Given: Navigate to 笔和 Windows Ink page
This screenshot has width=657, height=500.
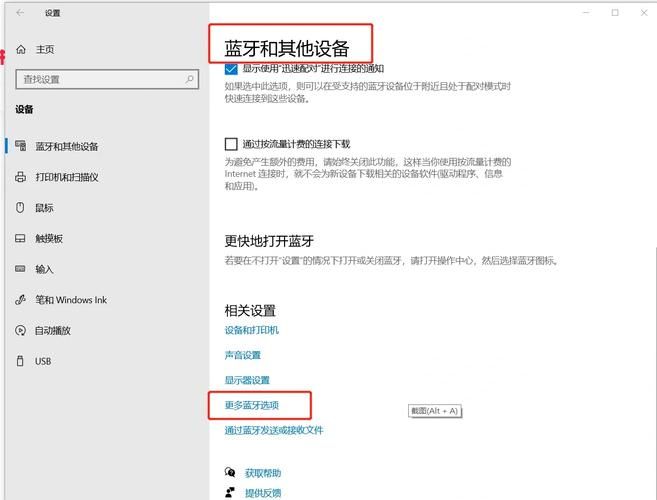Looking at the screenshot, I should (x=71, y=300).
